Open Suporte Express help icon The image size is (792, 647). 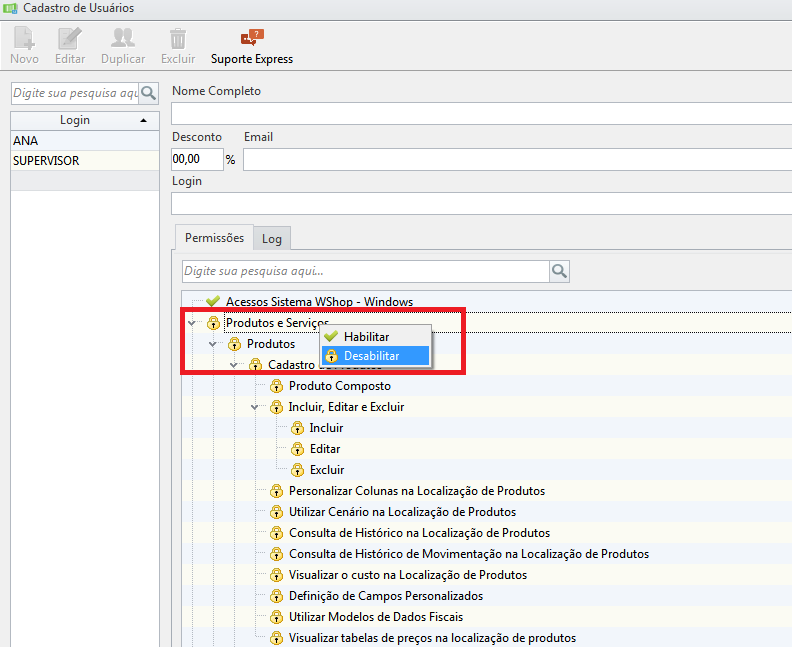[x=252, y=38]
